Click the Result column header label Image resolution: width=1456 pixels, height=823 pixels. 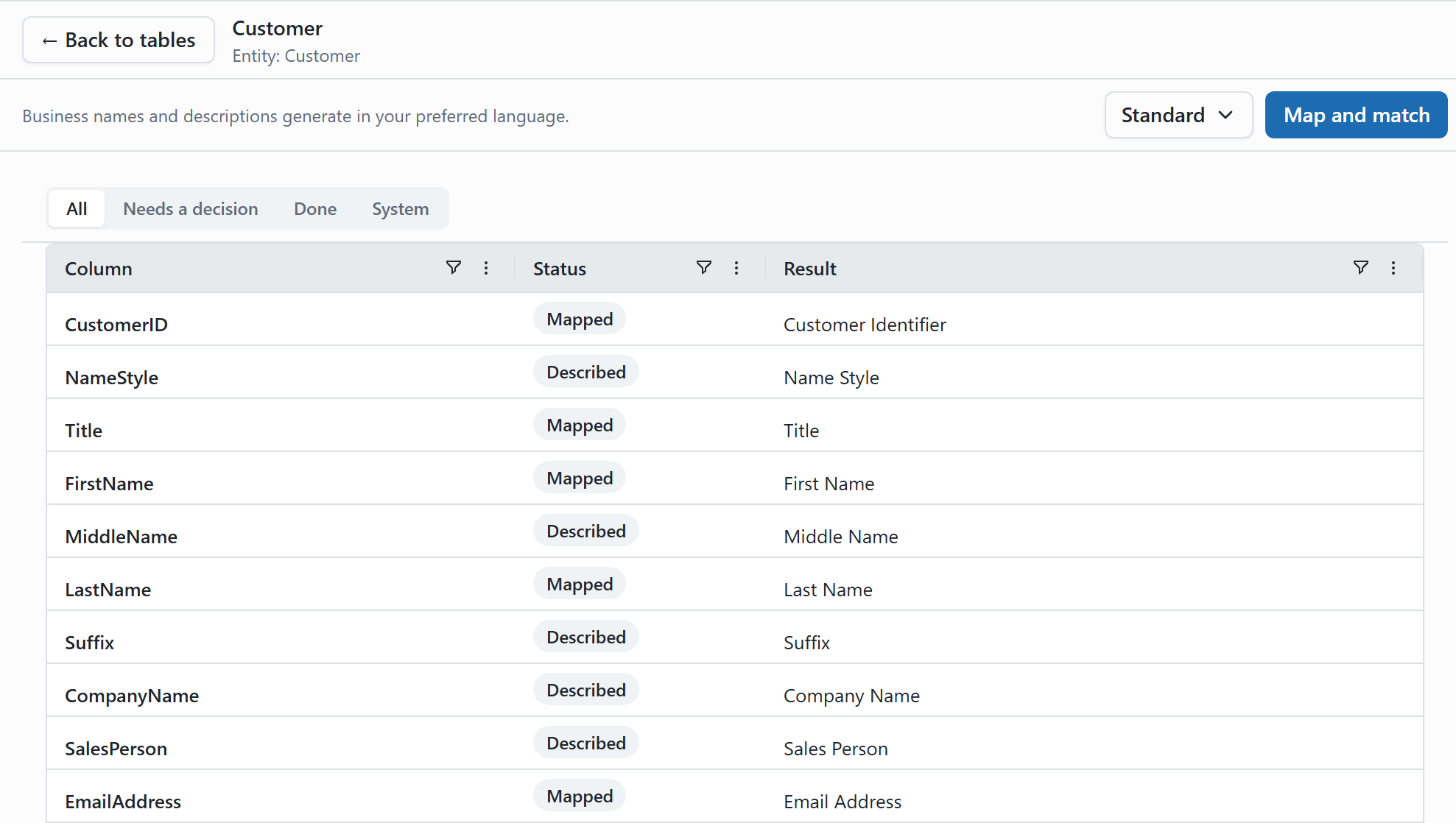click(x=809, y=269)
